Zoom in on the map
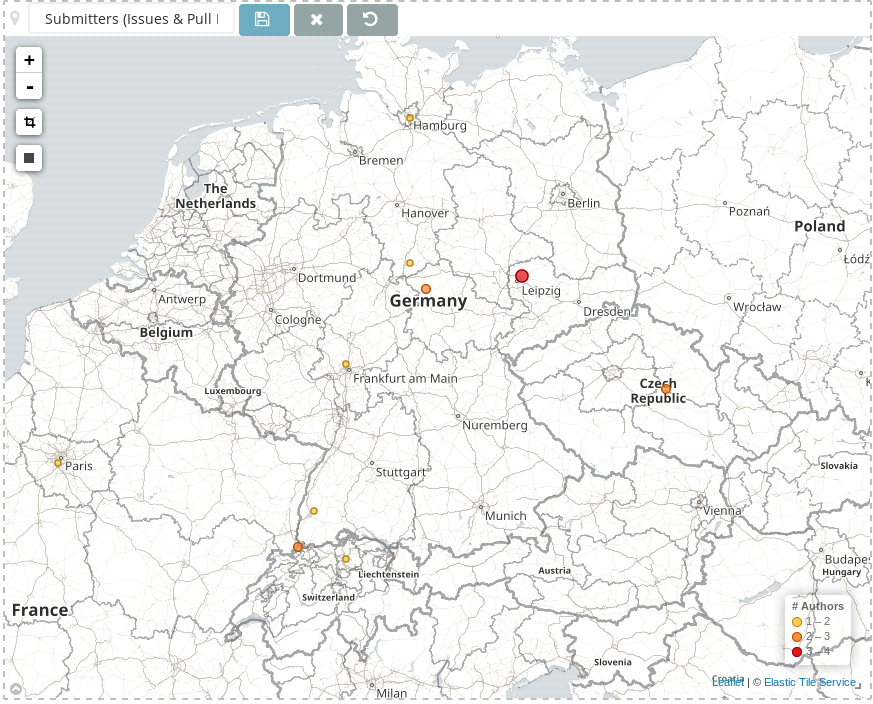 tap(29, 61)
